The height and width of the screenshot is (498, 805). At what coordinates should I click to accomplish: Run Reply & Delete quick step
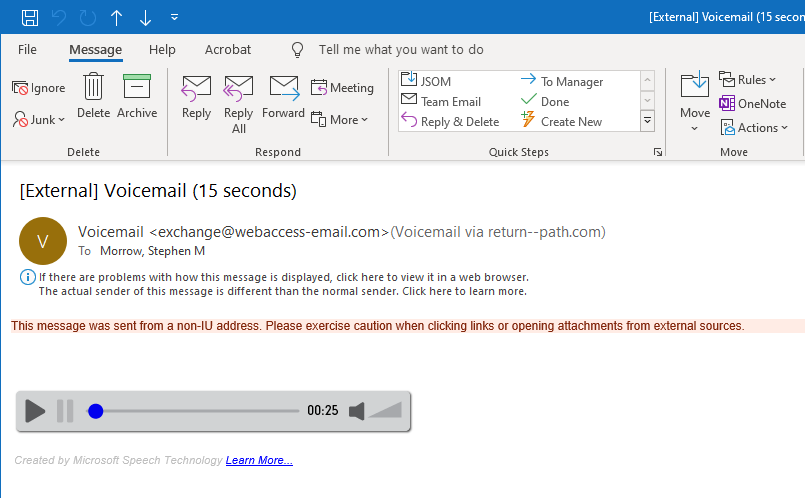tap(450, 122)
